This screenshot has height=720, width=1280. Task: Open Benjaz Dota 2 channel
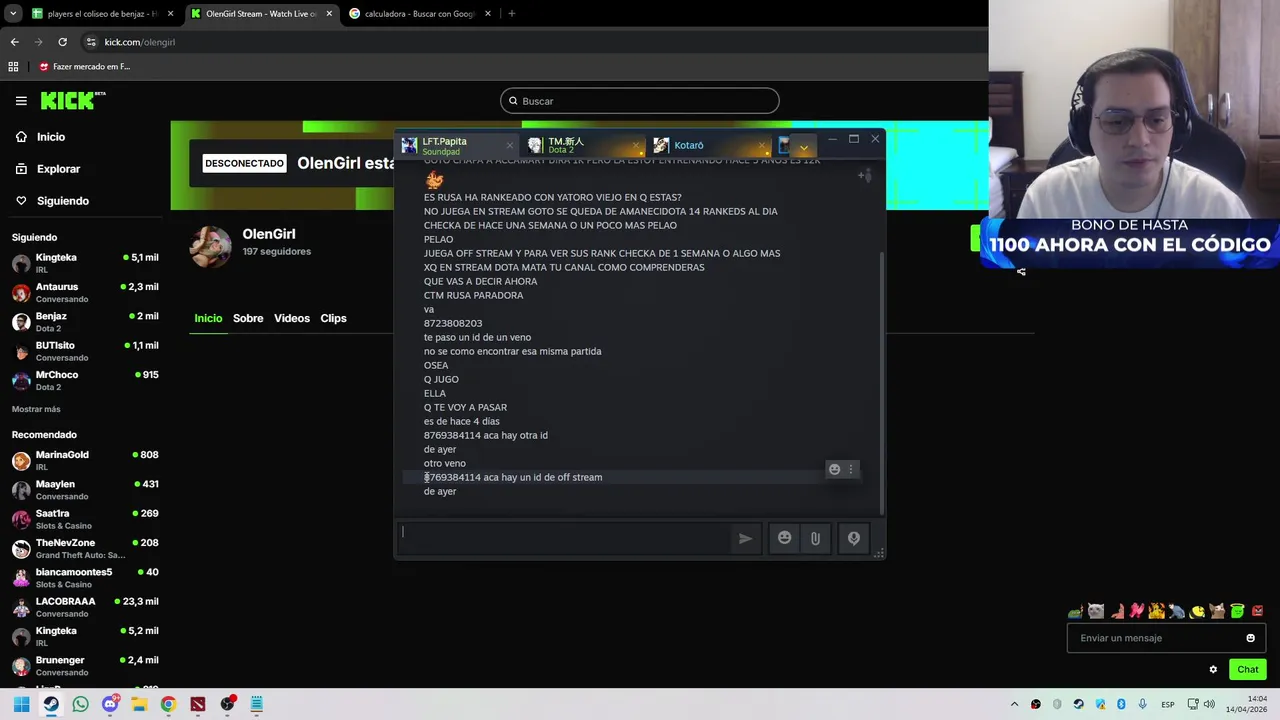click(x=85, y=322)
